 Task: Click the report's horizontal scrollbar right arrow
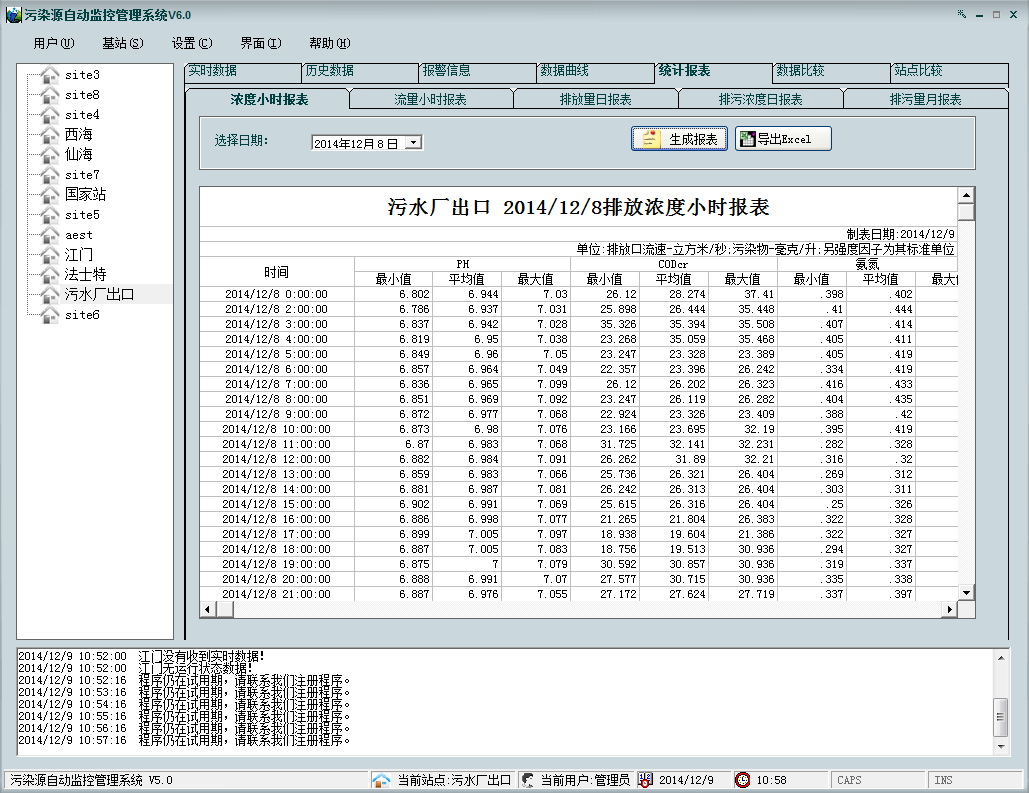(x=951, y=609)
